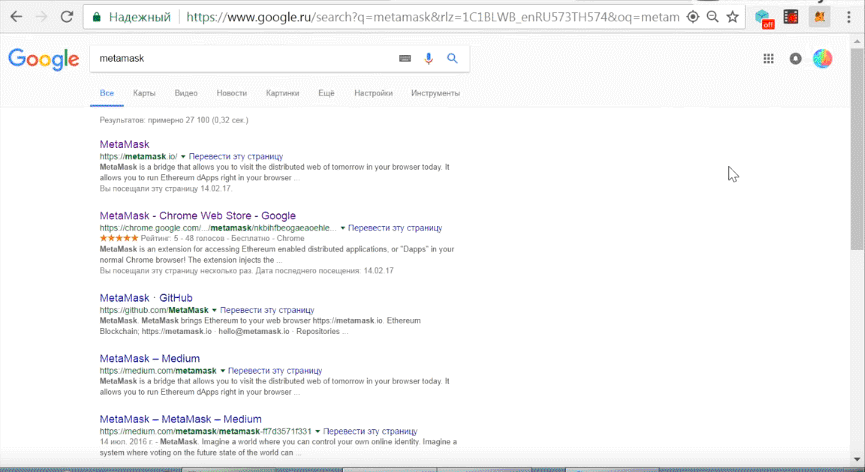Open the Chrome three-dot menu
Screen dimensions: 865x472
click(848, 17)
